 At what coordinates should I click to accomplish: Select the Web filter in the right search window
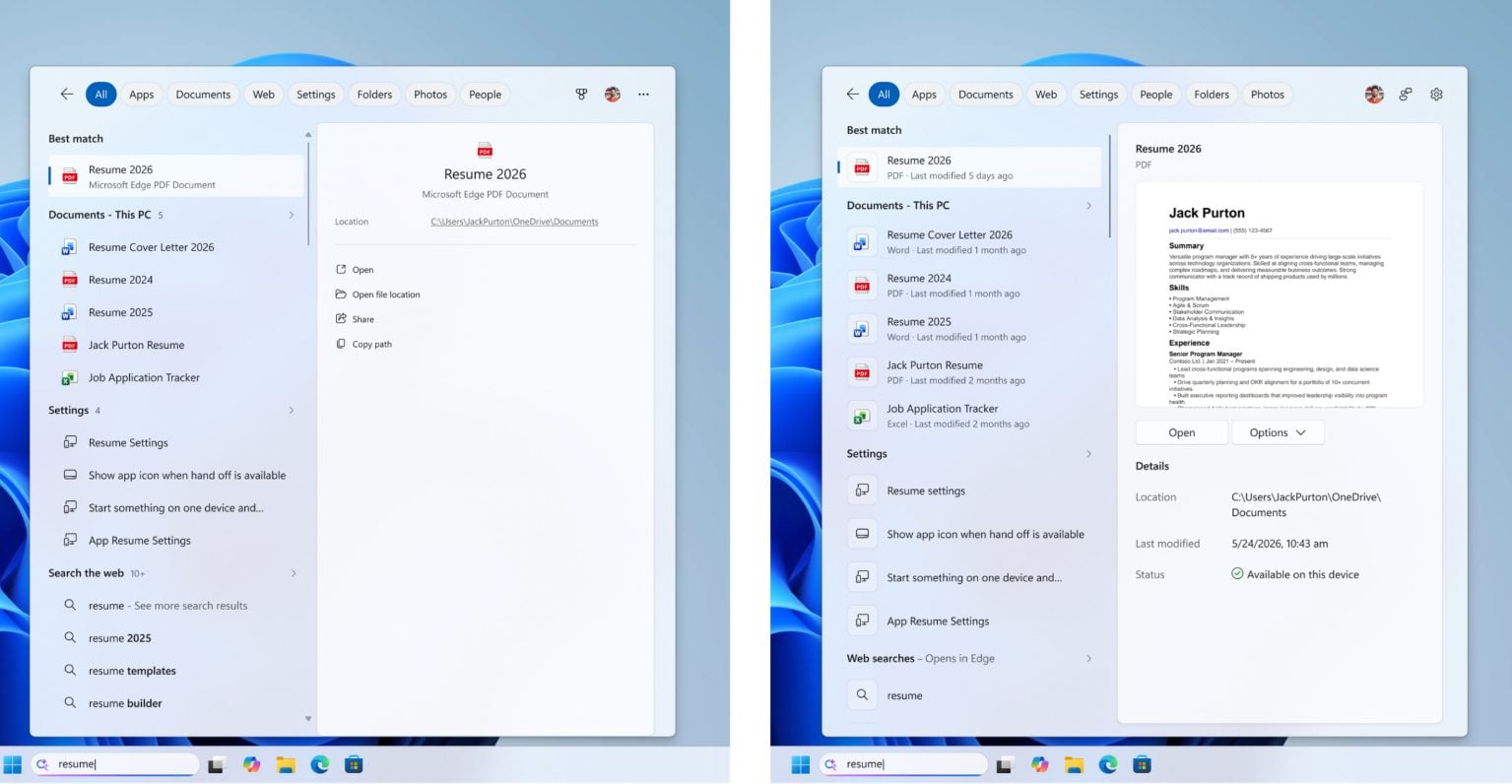click(x=1046, y=95)
